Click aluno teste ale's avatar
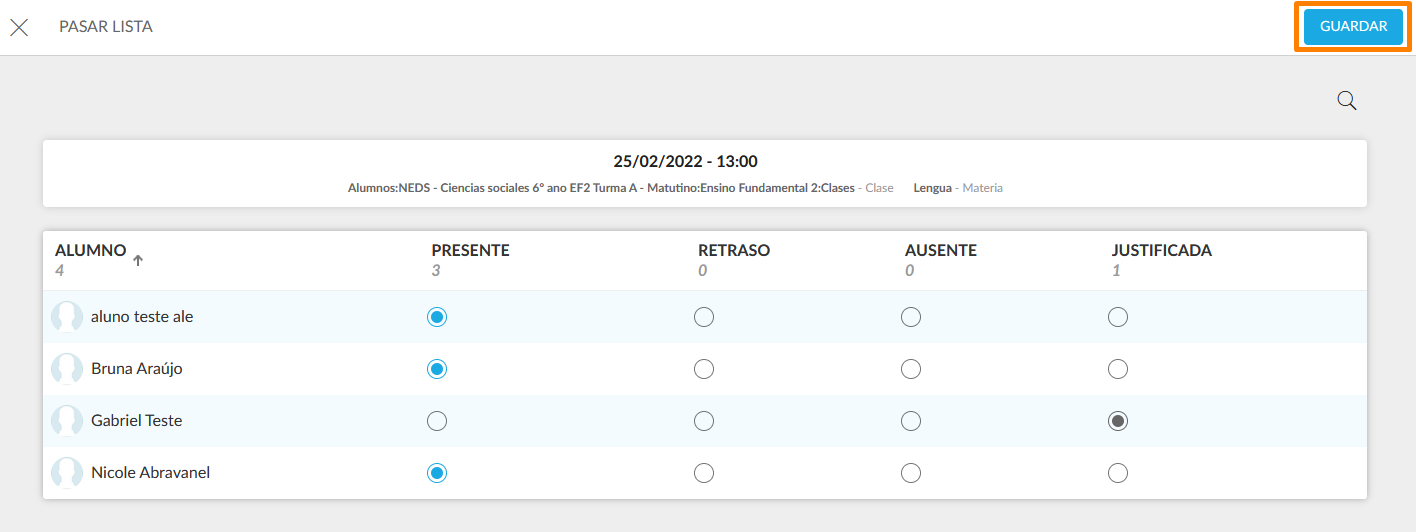The image size is (1416, 532). (x=67, y=317)
